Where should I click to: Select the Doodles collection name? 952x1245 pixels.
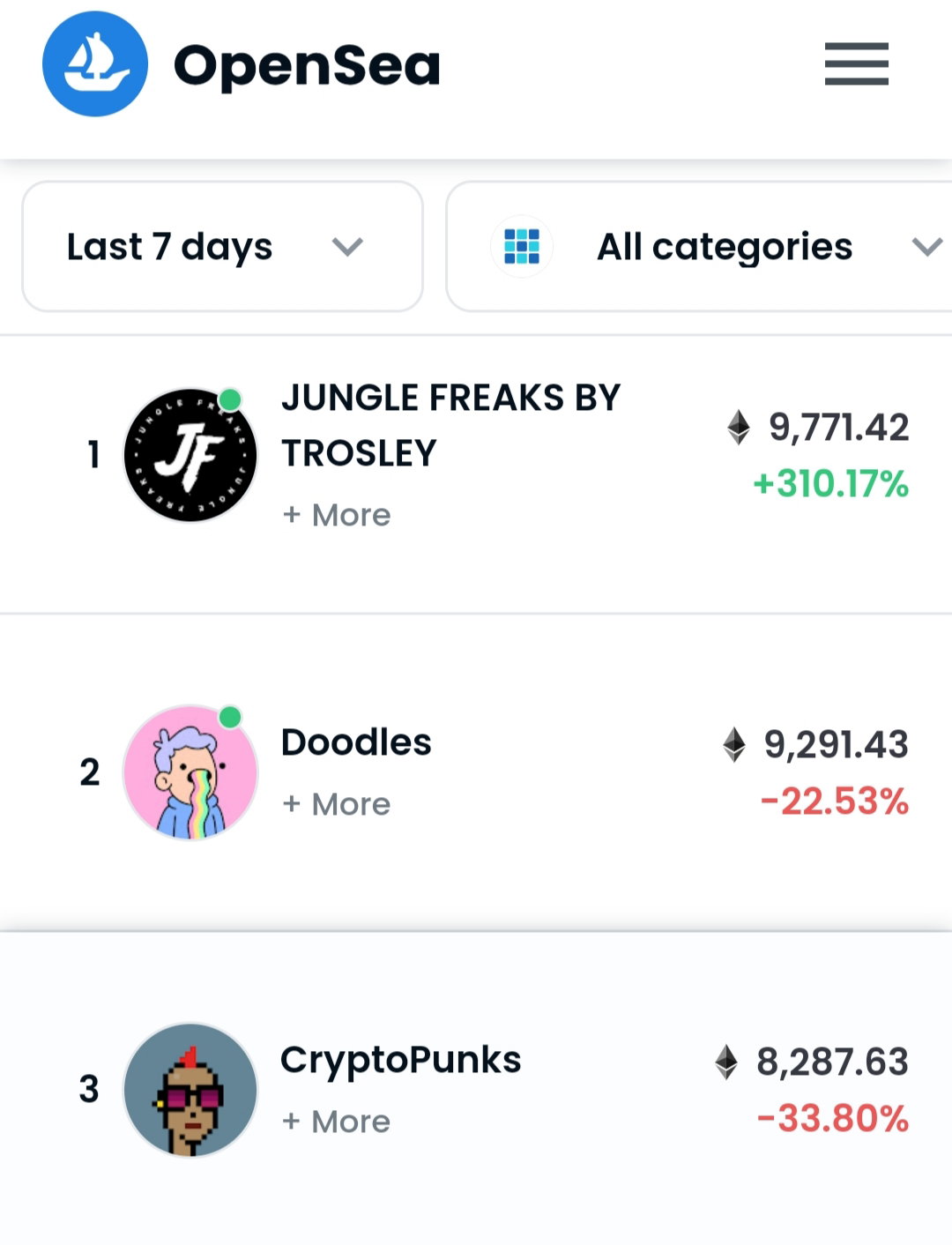coord(356,742)
